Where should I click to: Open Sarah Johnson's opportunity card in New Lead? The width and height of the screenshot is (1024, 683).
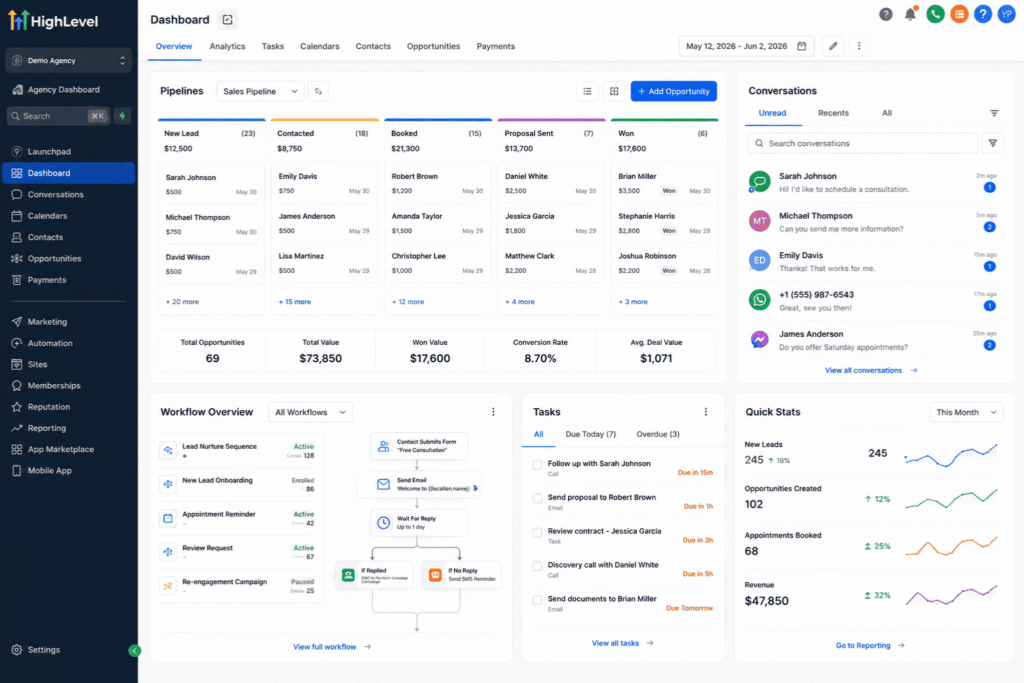click(x=211, y=184)
